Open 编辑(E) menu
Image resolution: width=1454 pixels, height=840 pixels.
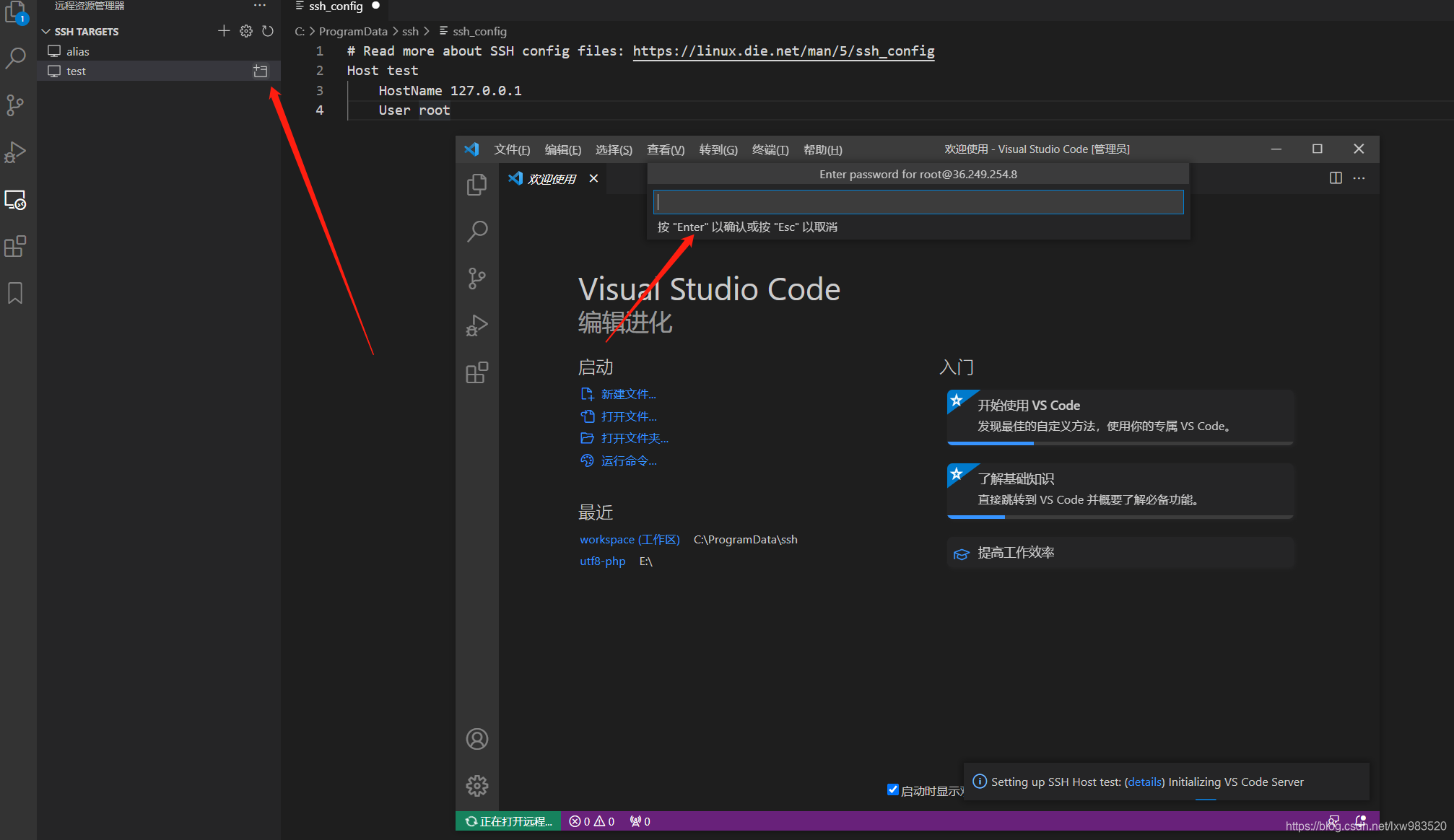(x=562, y=149)
